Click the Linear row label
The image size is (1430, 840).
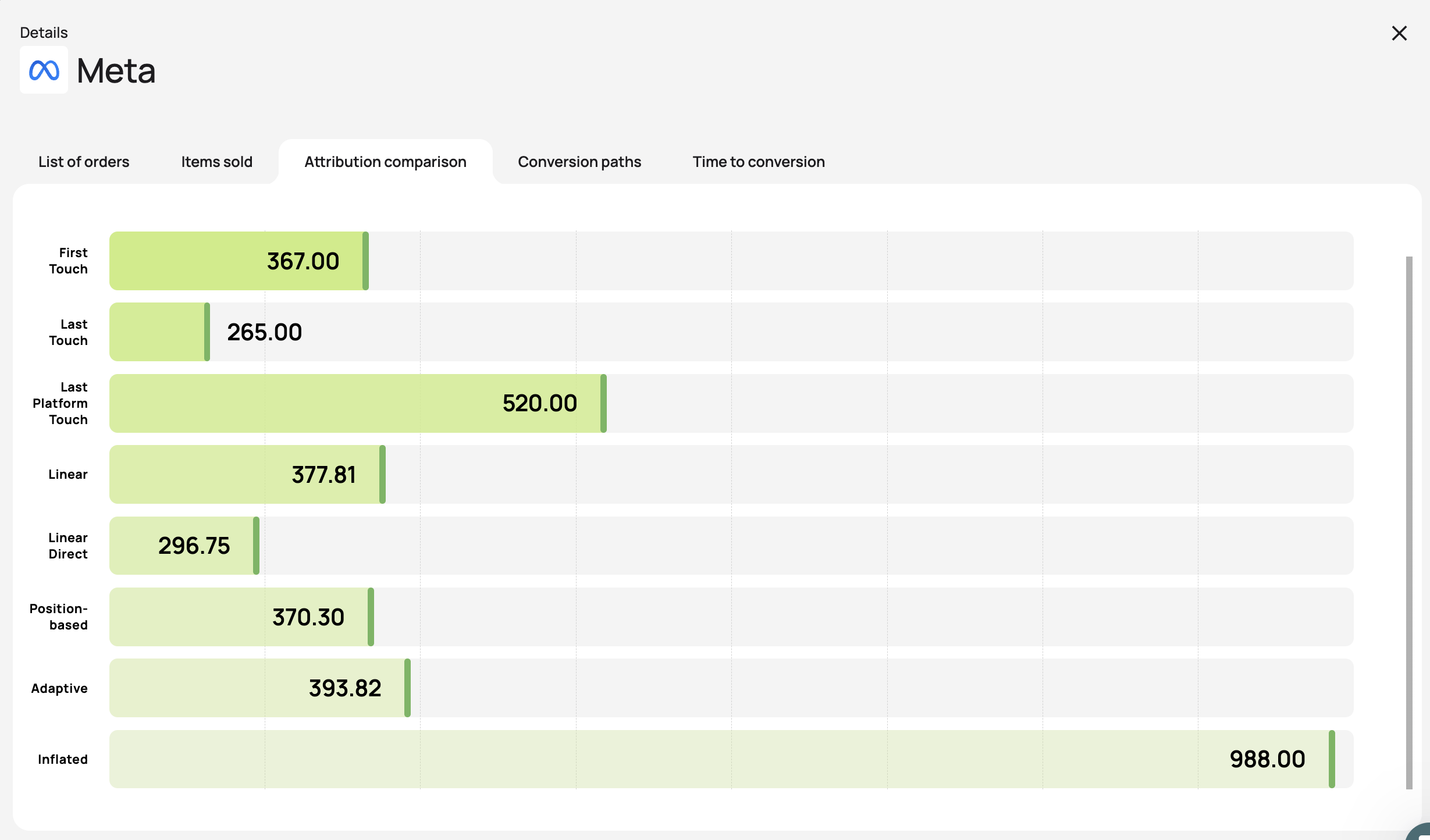(x=68, y=474)
